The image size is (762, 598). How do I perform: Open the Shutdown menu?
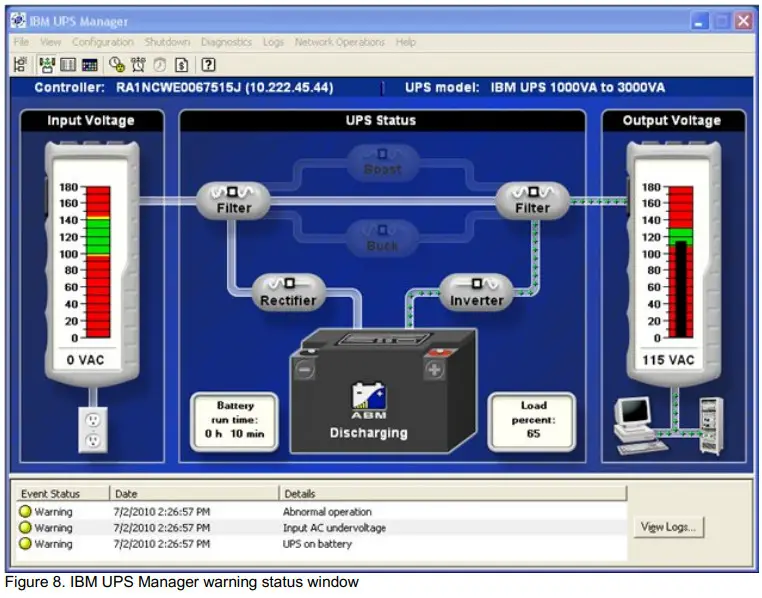click(x=167, y=42)
